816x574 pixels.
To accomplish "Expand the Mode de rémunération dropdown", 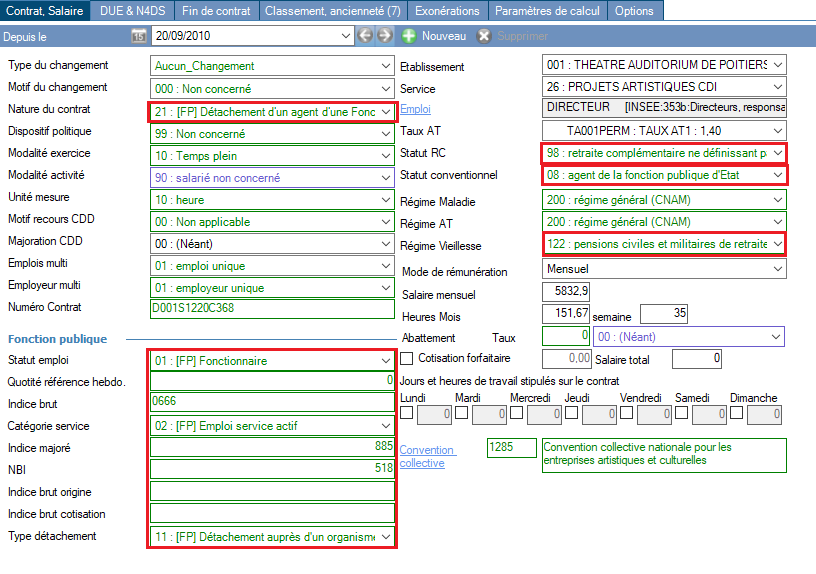I will [777, 269].
